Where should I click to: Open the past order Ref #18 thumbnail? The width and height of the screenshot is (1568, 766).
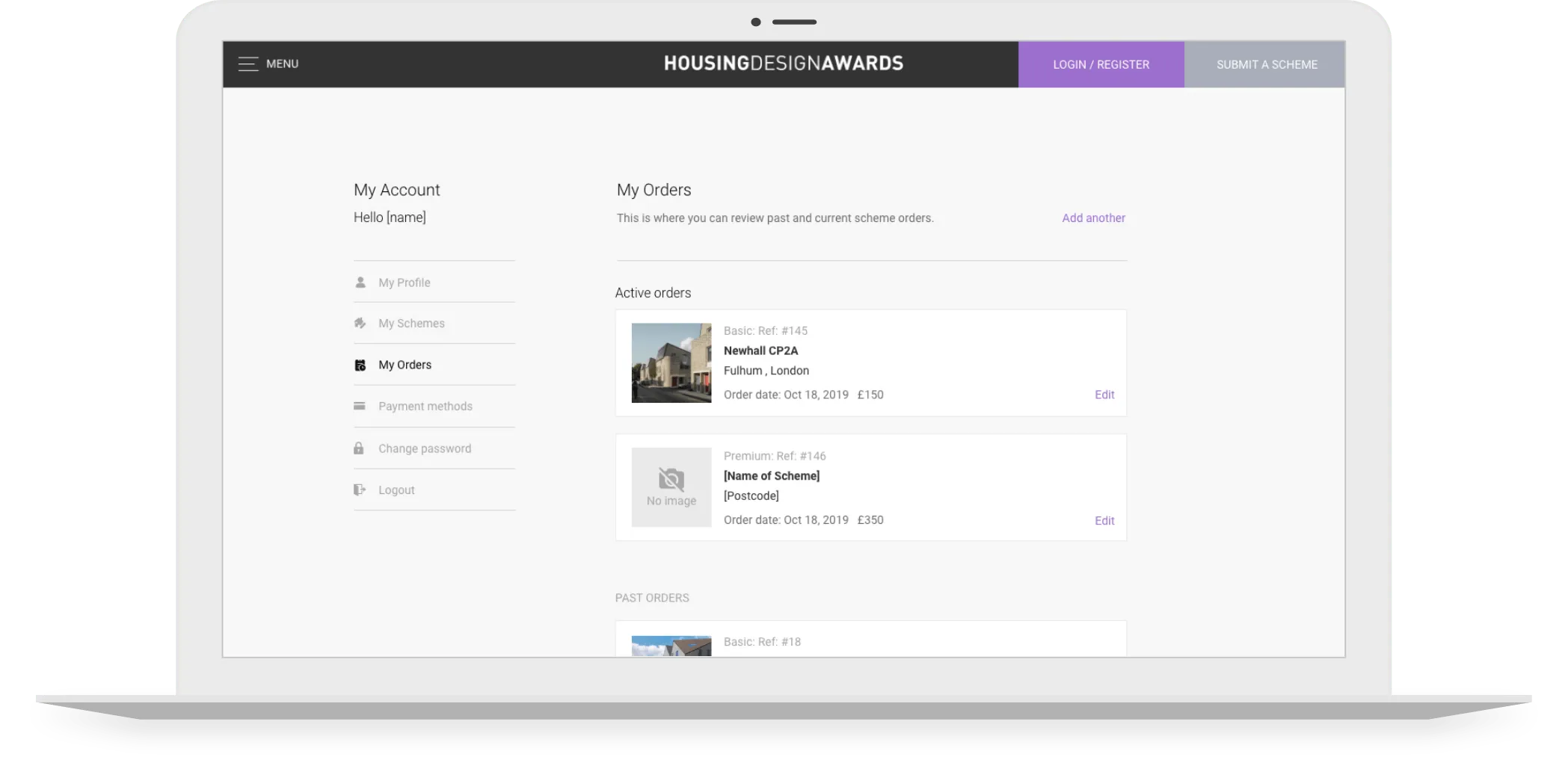pyautogui.click(x=671, y=646)
